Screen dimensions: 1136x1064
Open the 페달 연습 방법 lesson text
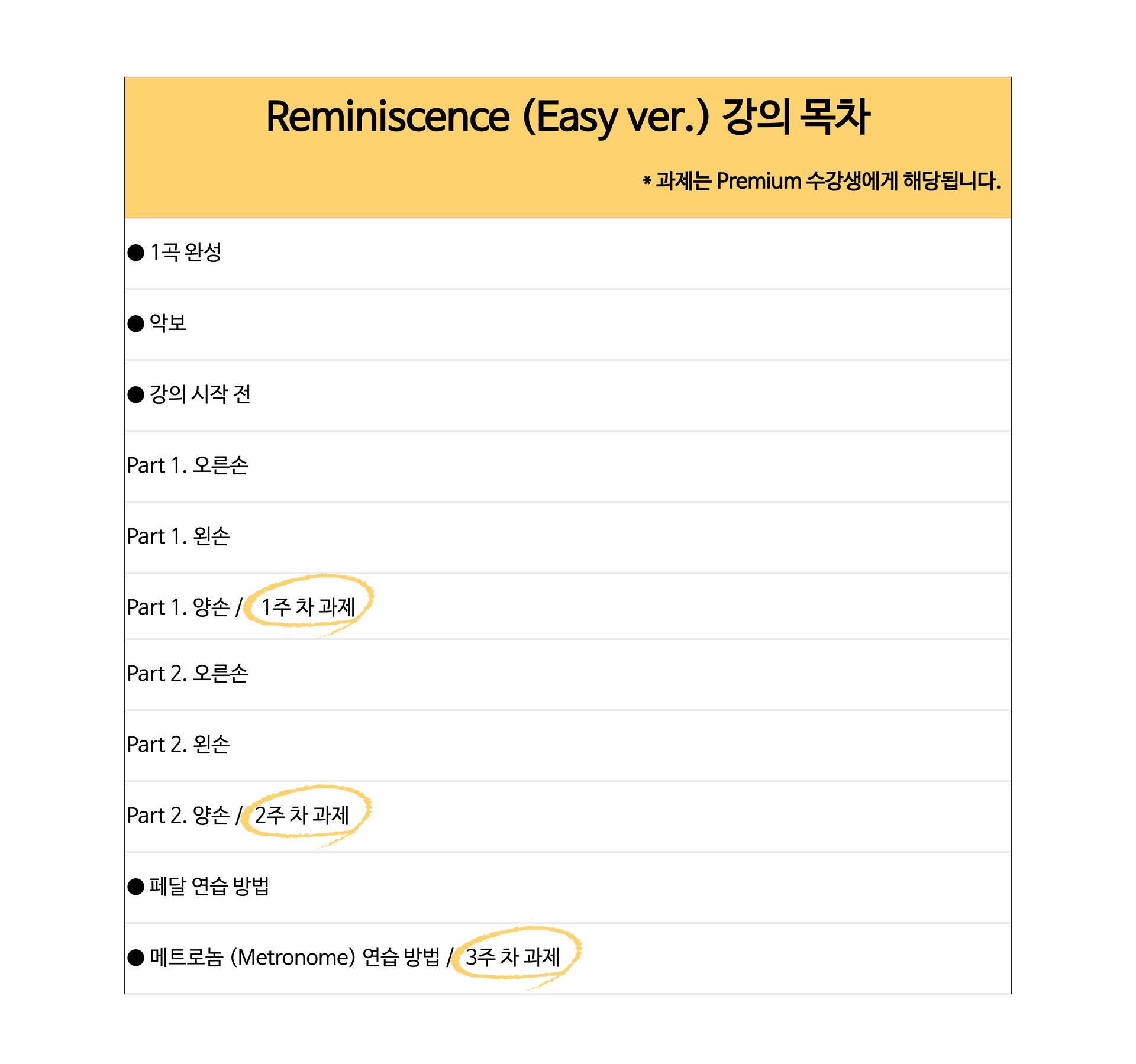coord(209,887)
